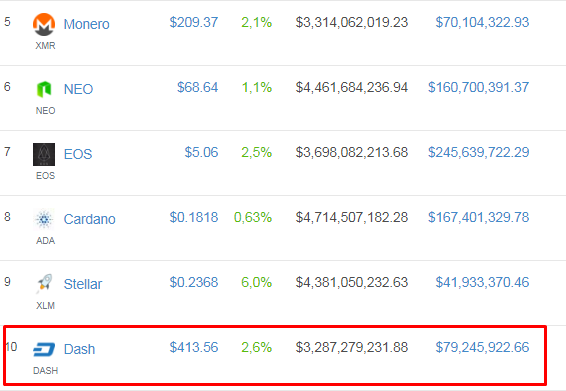Click Cardano change 0,63%
The height and width of the screenshot is (391, 566).
coord(253,217)
